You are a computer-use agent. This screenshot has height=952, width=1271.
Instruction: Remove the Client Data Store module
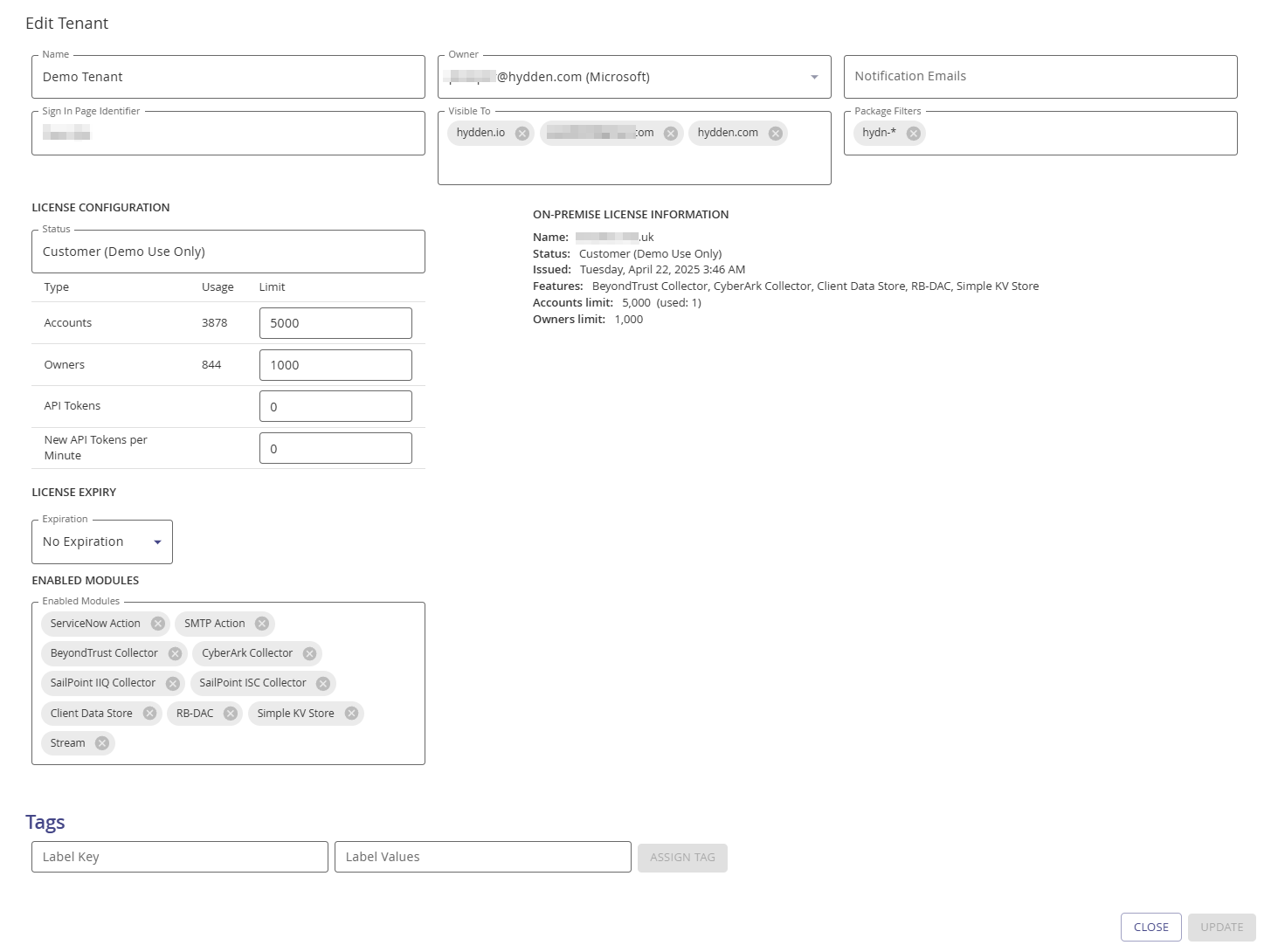(149, 713)
